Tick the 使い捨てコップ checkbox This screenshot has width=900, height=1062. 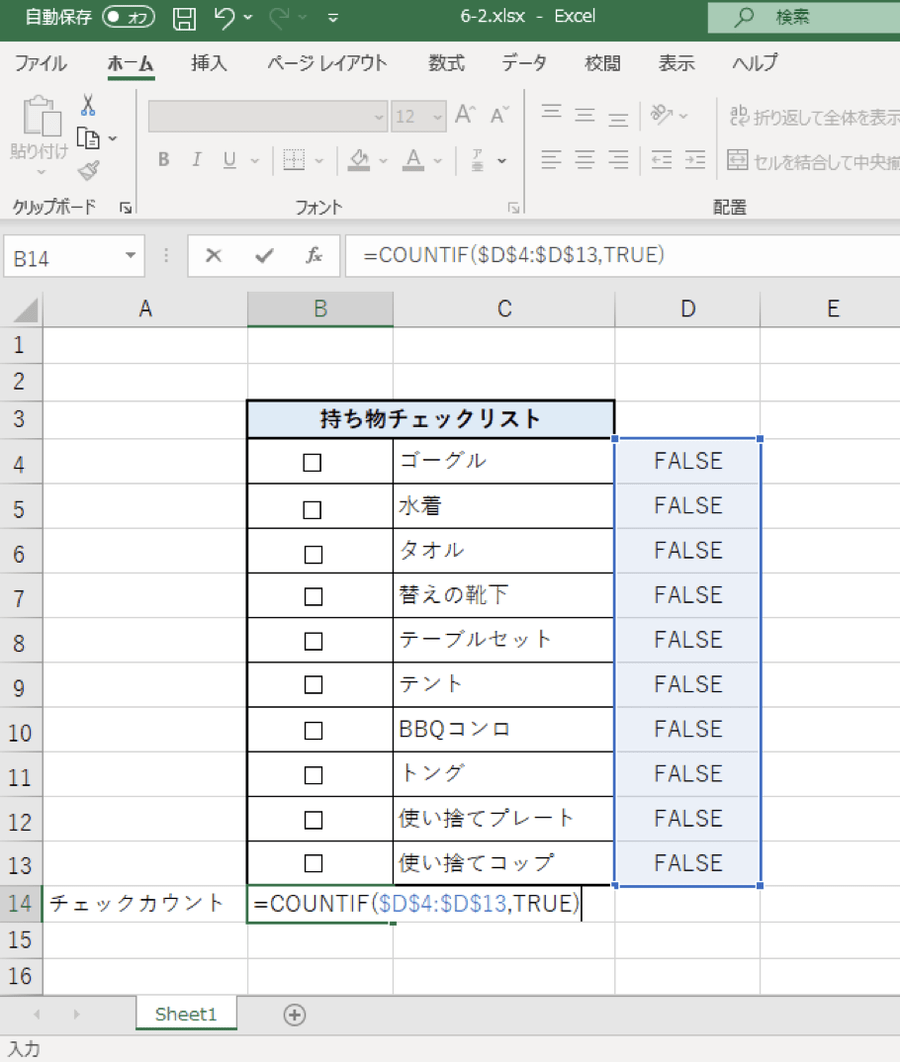point(313,863)
